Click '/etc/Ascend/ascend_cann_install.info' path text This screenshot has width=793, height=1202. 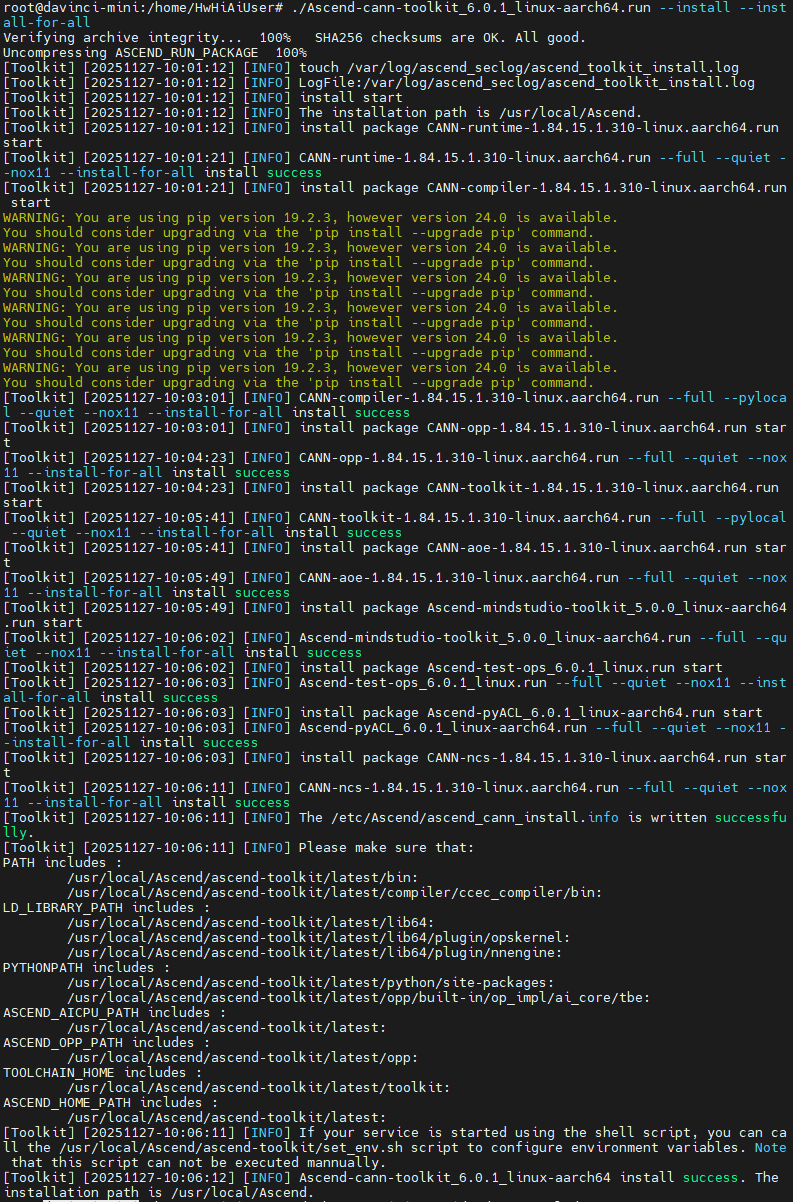point(475,818)
